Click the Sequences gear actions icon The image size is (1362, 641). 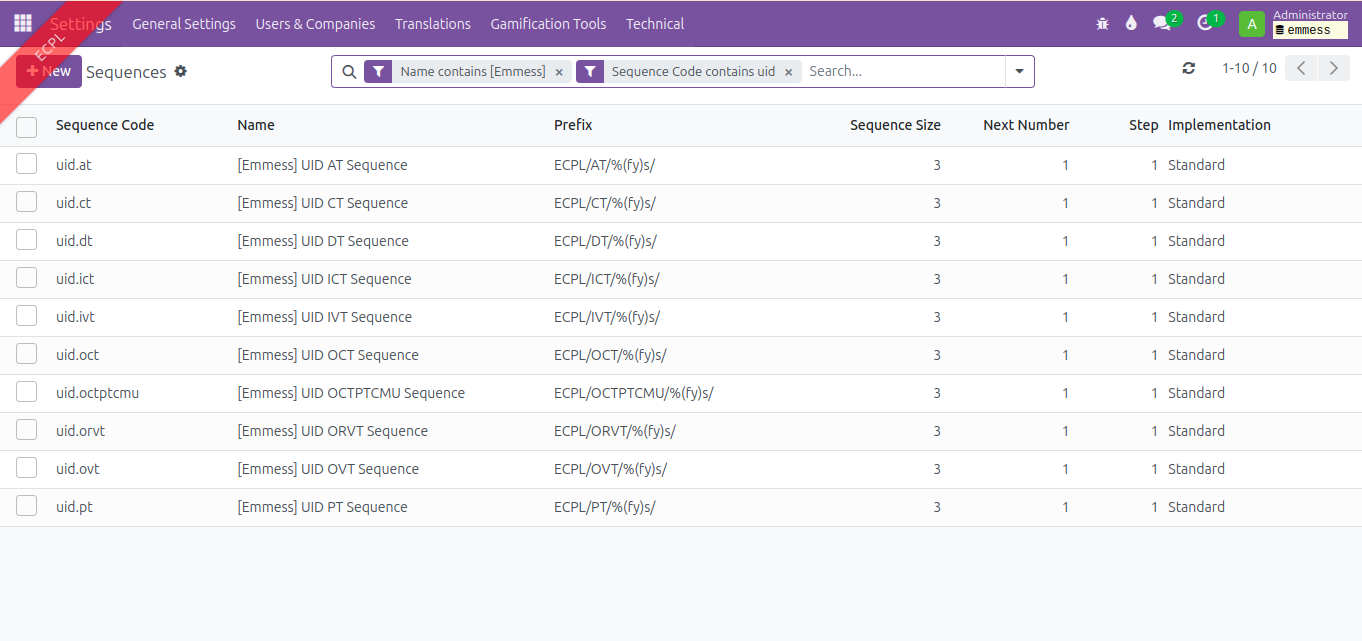[181, 71]
